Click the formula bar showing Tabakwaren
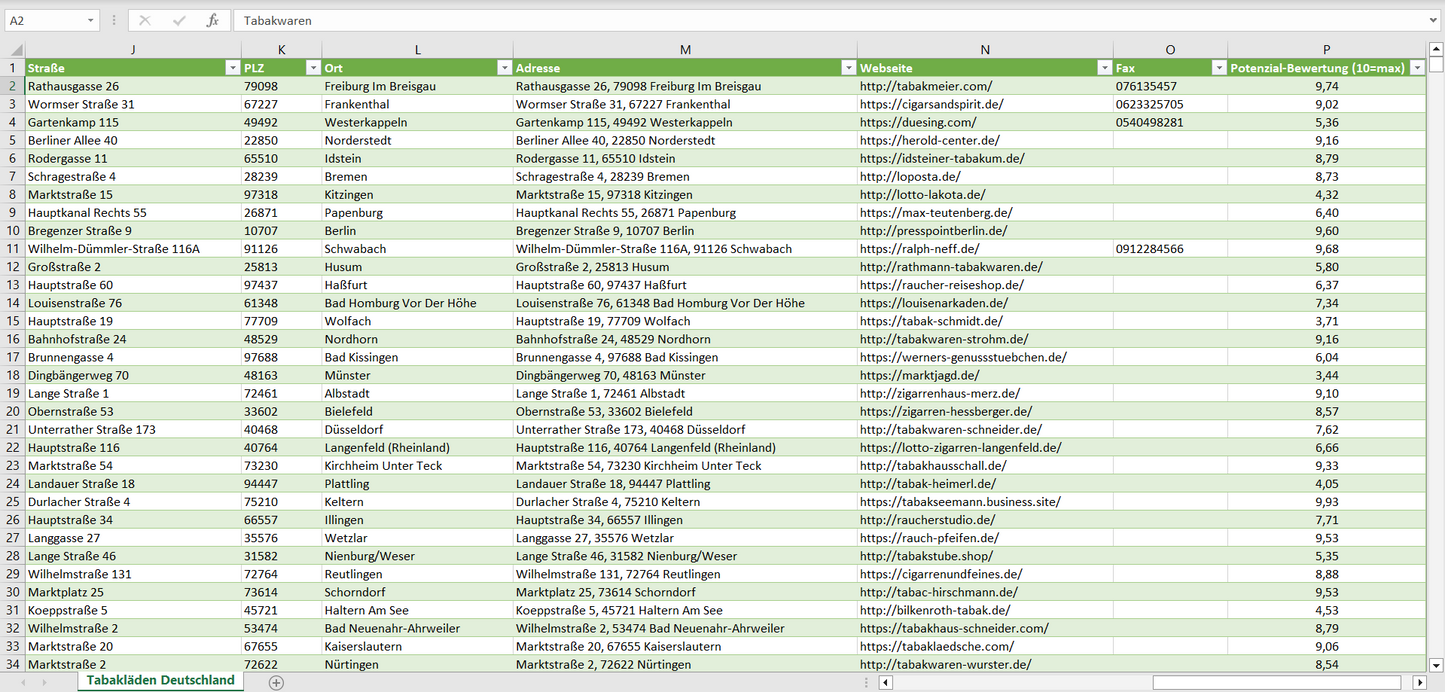Image resolution: width=1445 pixels, height=692 pixels. (x=800, y=20)
